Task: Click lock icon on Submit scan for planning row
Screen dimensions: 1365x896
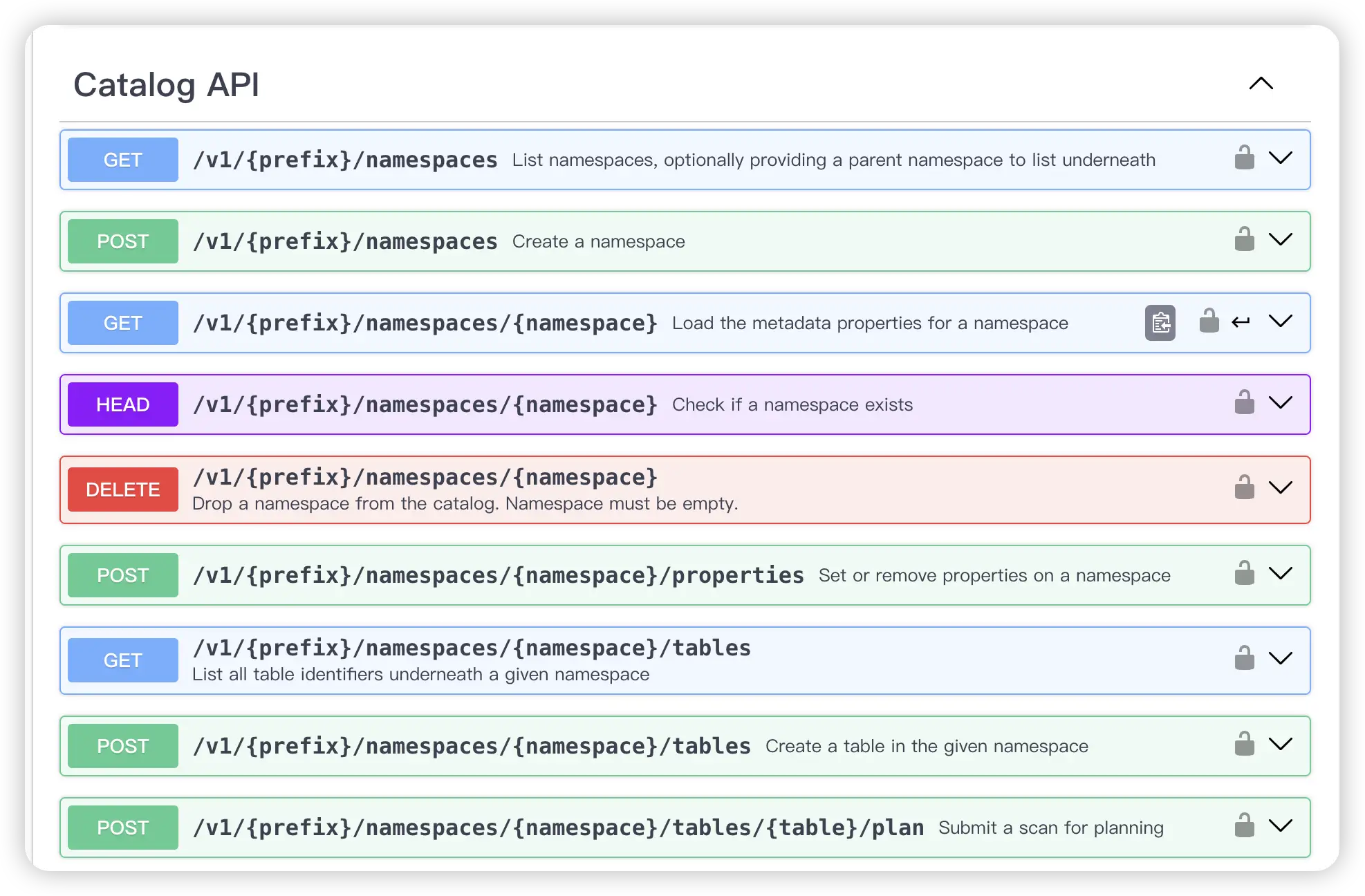Action: pos(1244,826)
